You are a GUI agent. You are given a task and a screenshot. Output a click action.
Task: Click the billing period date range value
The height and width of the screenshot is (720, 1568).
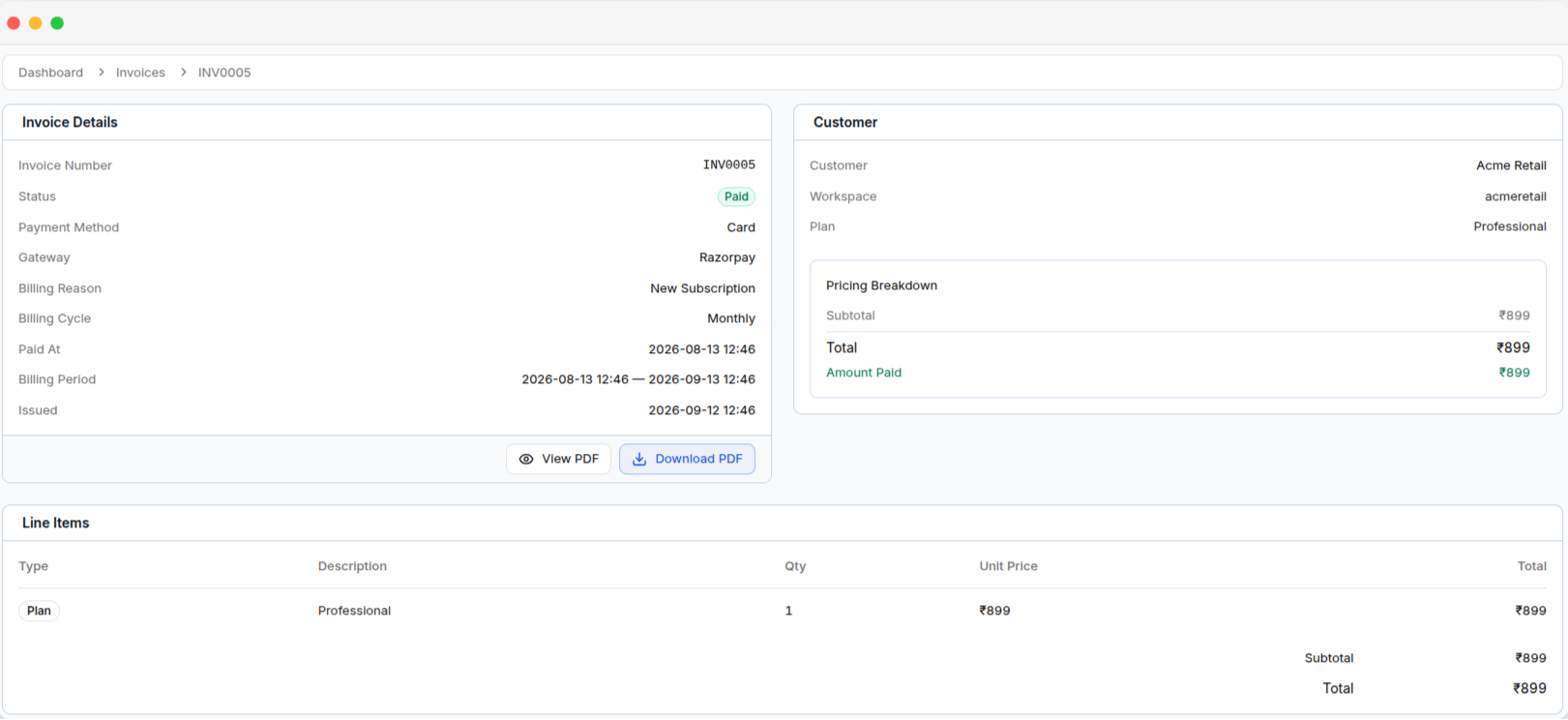click(638, 379)
